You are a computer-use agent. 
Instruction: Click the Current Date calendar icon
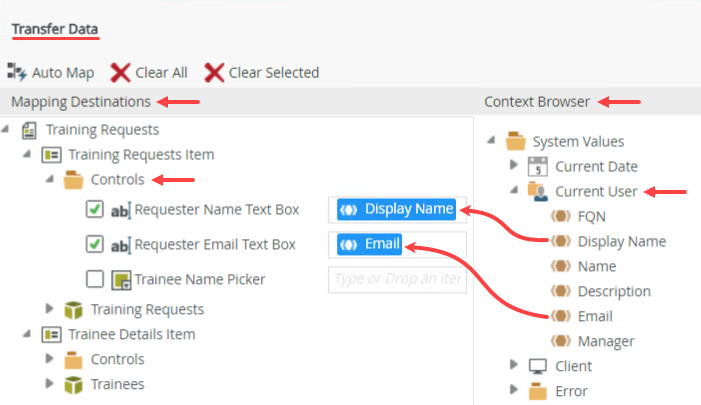click(x=537, y=166)
